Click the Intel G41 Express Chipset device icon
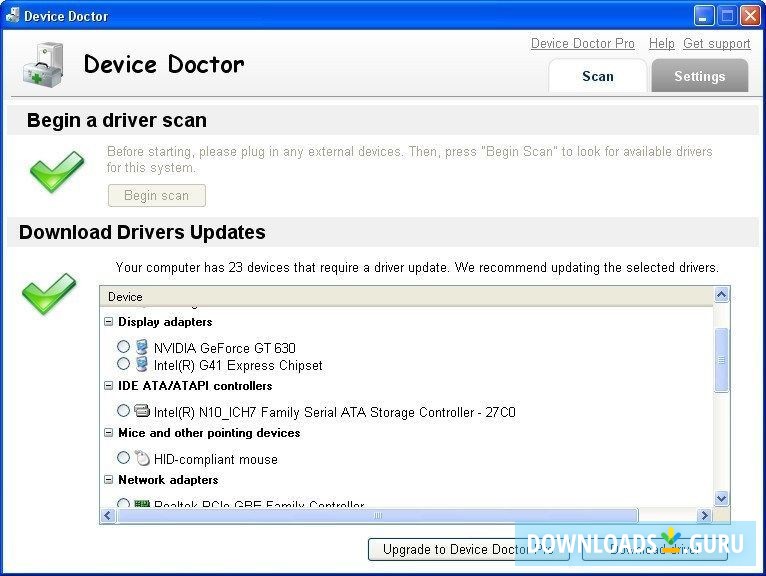This screenshot has height=576, width=766. point(142,364)
